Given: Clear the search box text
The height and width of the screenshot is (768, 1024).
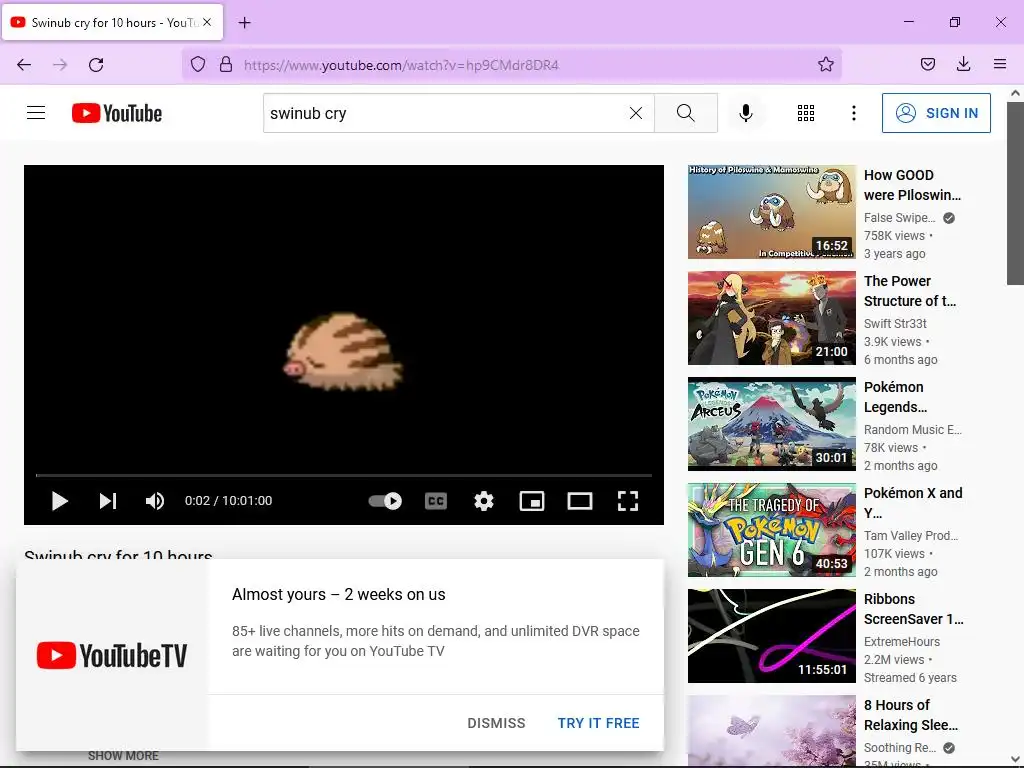Looking at the screenshot, I should (x=635, y=113).
